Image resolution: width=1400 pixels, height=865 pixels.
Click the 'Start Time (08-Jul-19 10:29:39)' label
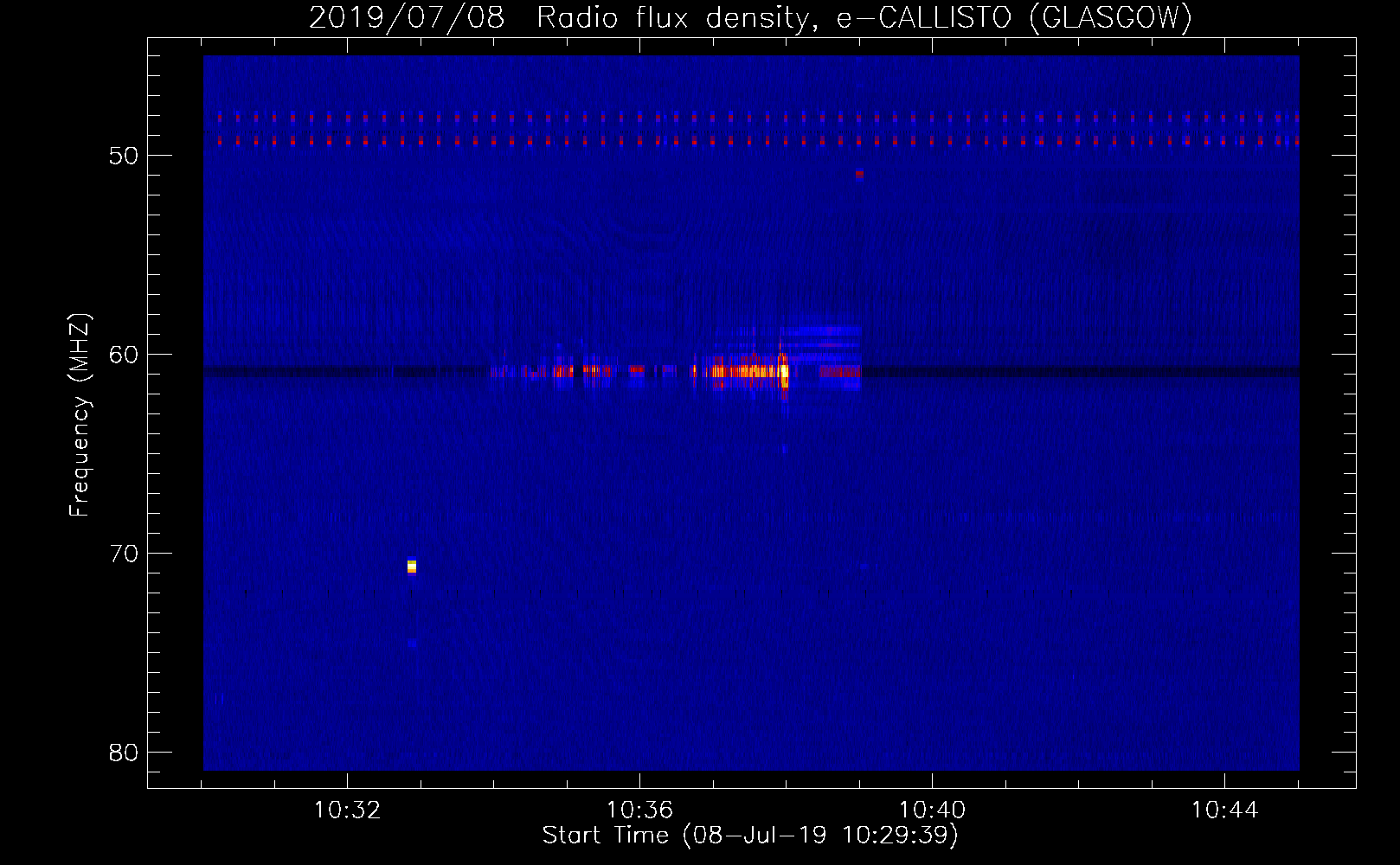(x=750, y=836)
